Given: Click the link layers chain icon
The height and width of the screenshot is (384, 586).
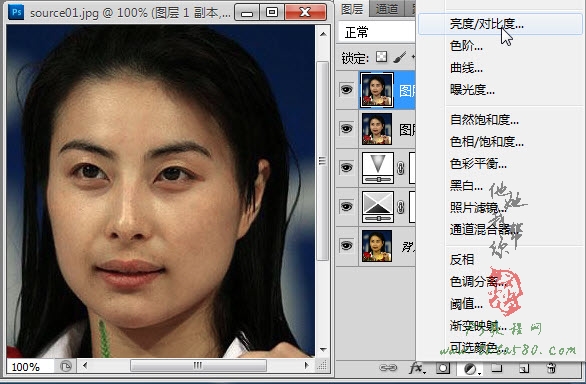Looking at the screenshot, I should [x=388, y=368].
